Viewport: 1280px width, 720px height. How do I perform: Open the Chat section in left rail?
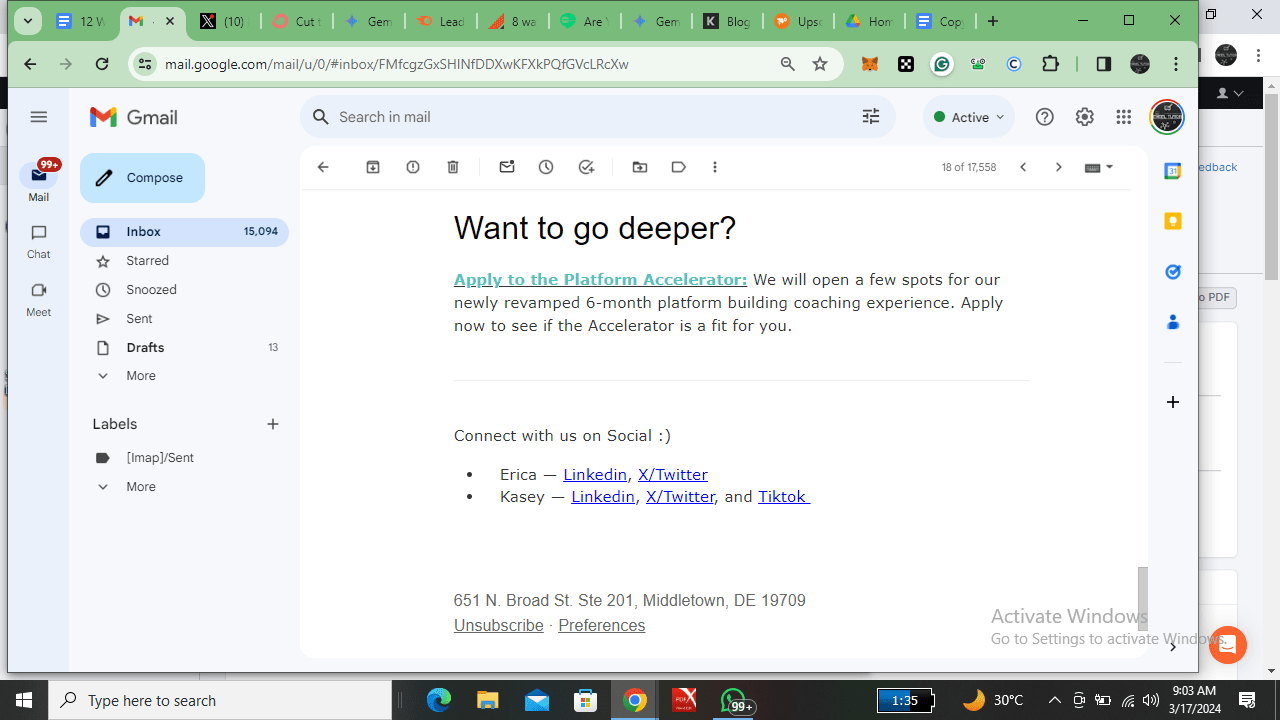click(x=39, y=241)
